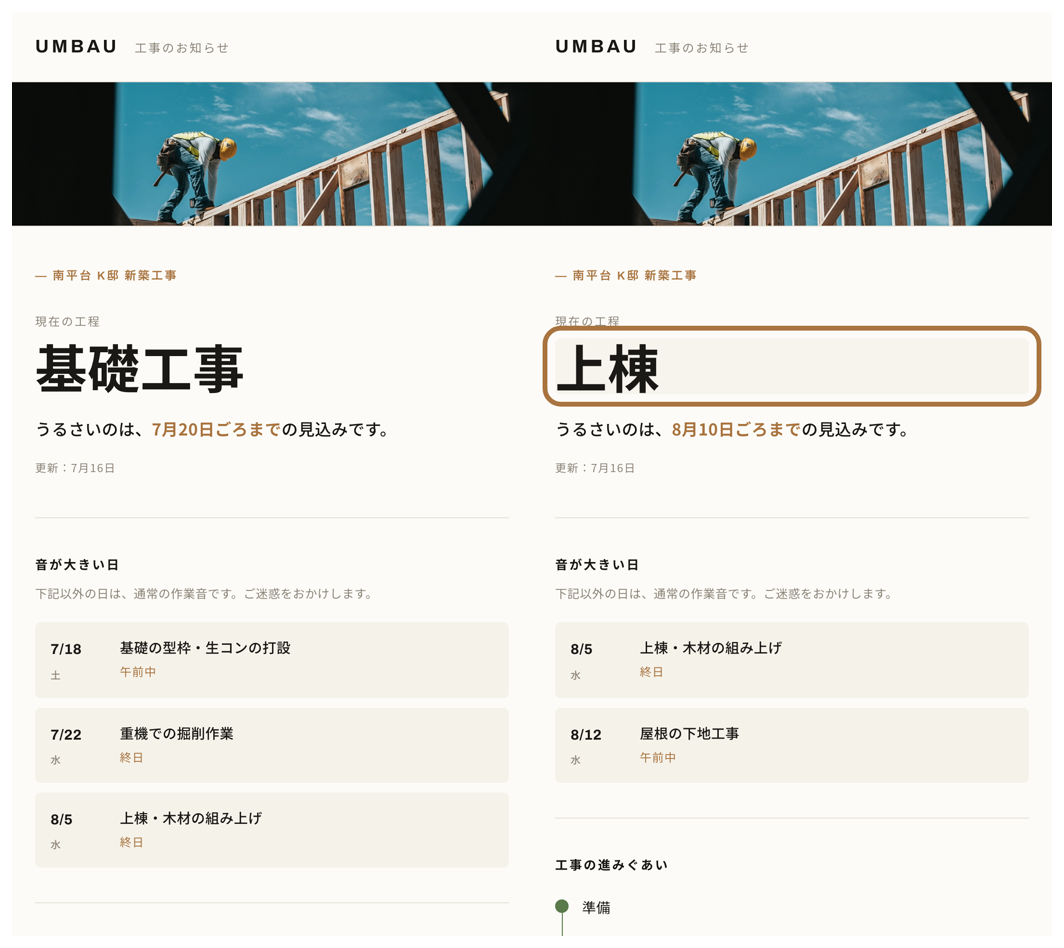
Task: Click the 現在の工程 label above 基礎工事
Action: (x=67, y=322)
